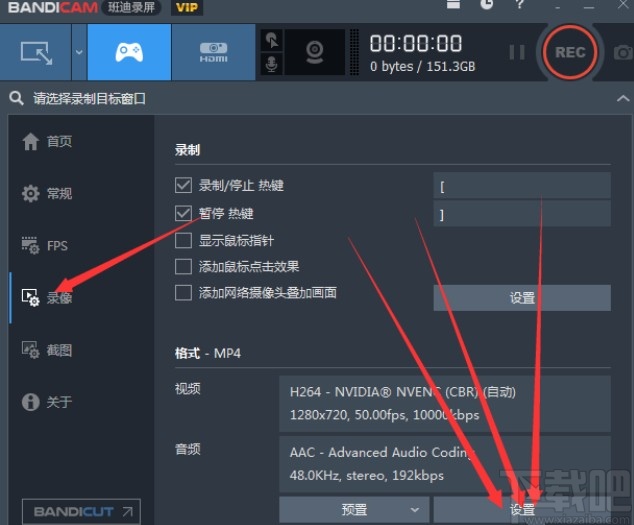Enable 添加网络摄像头叠加画面 checkbox
This screenshot has width=634, height=525.
(183, 293)
